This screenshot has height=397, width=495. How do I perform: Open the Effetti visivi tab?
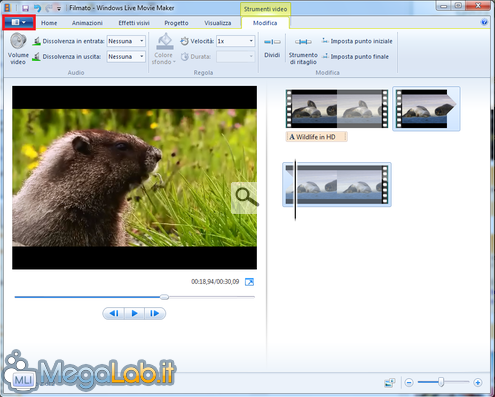134,23
